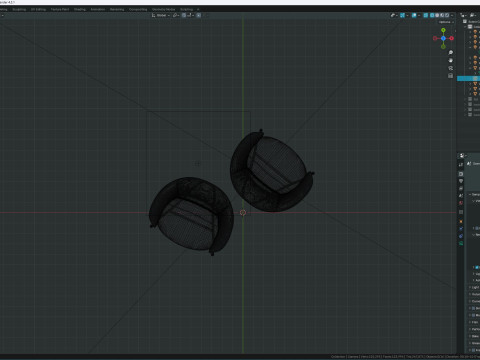Open the green Object Data properties tab
The height and width of the screenshot is (360, 480).
click(461, 243)
